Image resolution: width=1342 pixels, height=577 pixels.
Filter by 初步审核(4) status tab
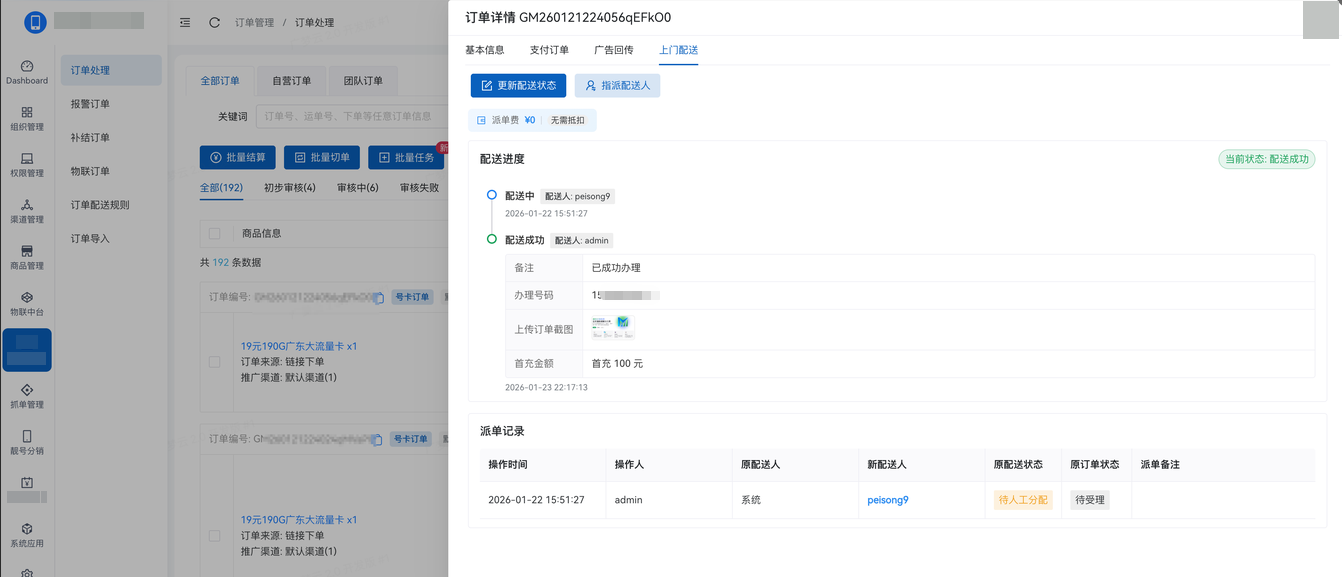(x=290, y=187)
